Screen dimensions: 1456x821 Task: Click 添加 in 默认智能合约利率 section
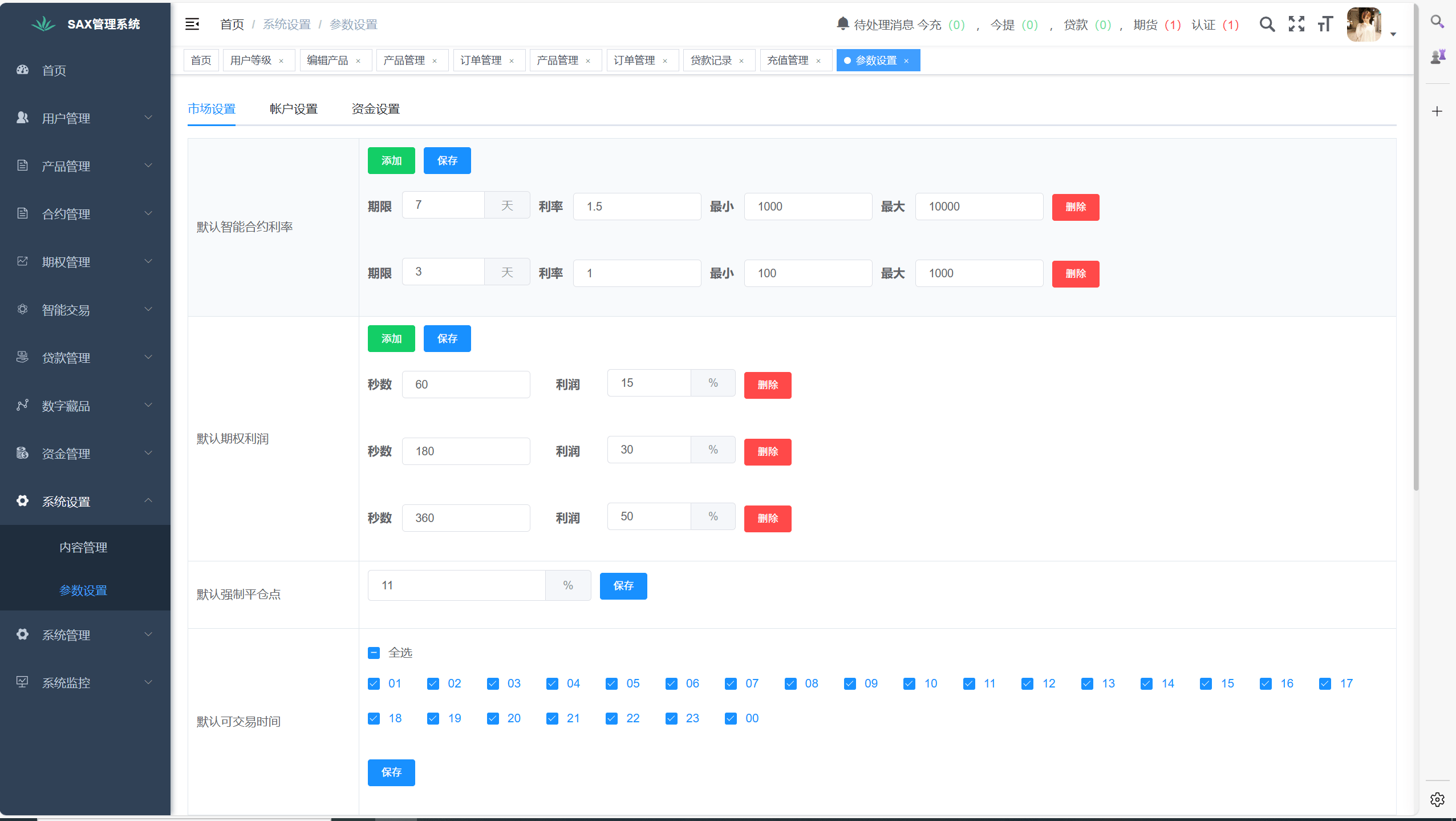point(391,160)
